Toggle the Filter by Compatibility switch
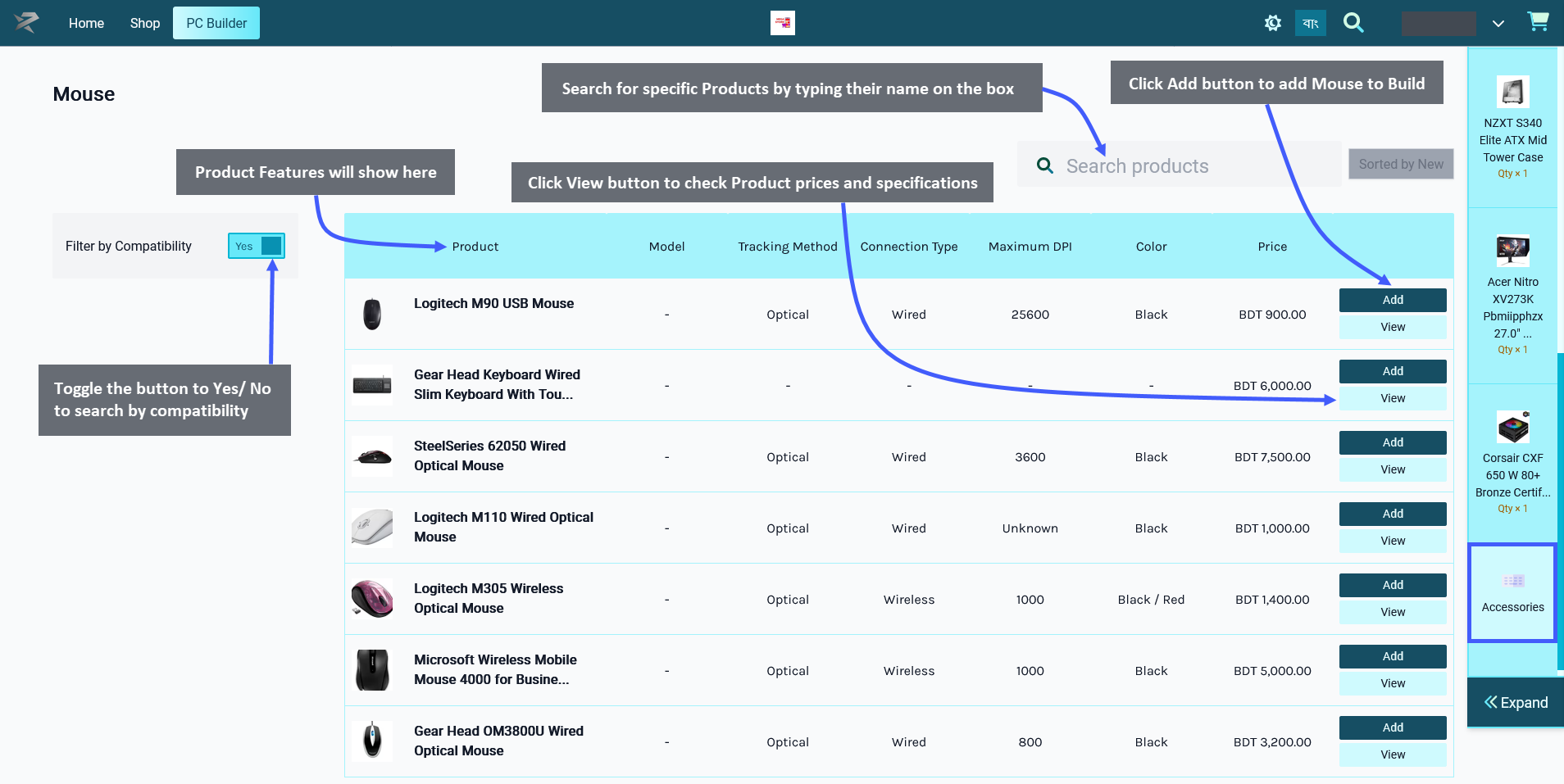Screen dimensions: 1564x784 pos(256,246)
